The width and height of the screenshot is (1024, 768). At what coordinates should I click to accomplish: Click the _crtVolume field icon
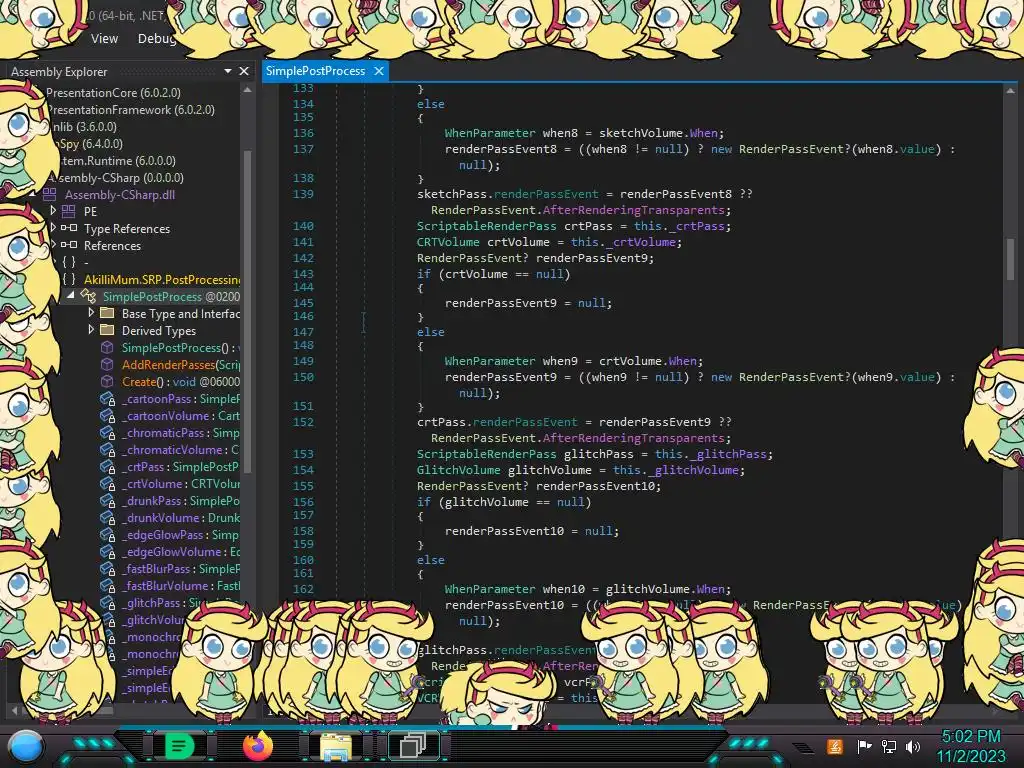click(108, 483)
